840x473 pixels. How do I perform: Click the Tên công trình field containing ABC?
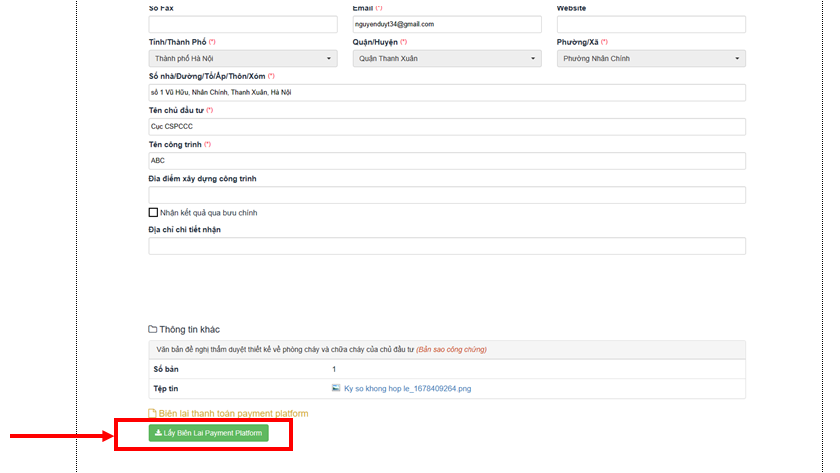coord(447,161)
